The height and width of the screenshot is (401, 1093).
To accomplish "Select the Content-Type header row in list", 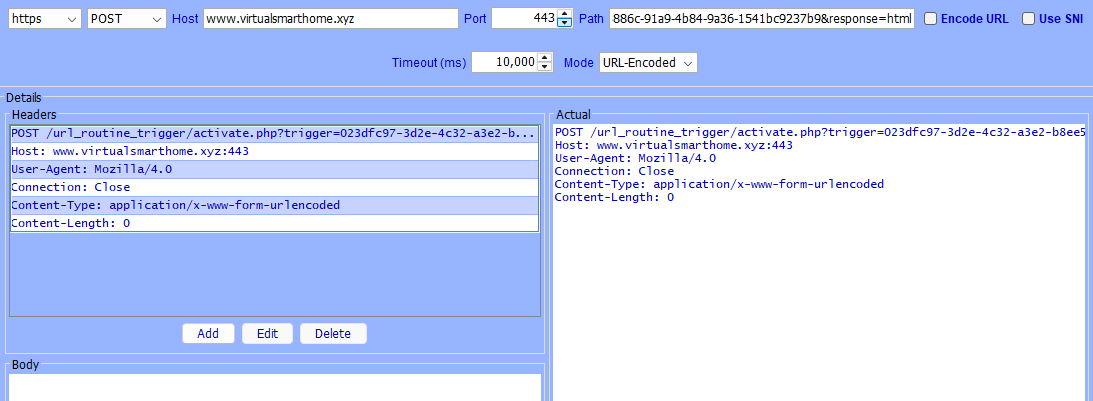I will coord(275,206).
